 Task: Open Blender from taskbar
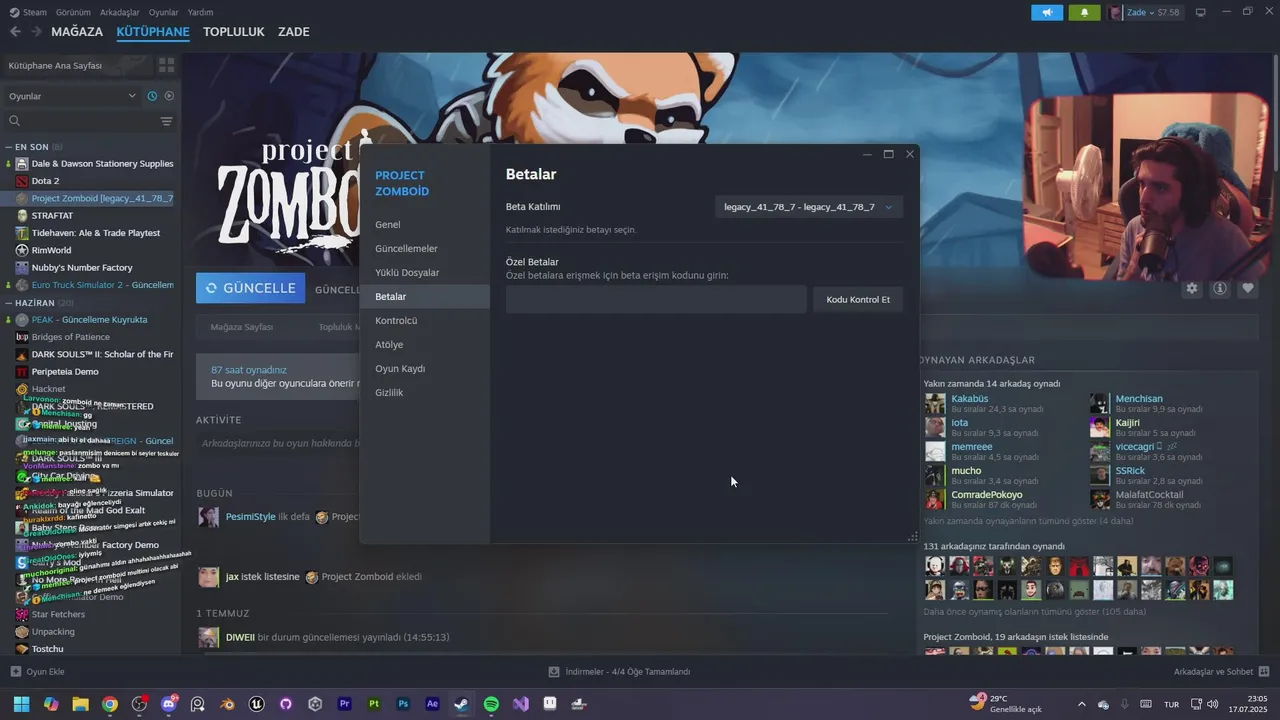tap(228, 704)
